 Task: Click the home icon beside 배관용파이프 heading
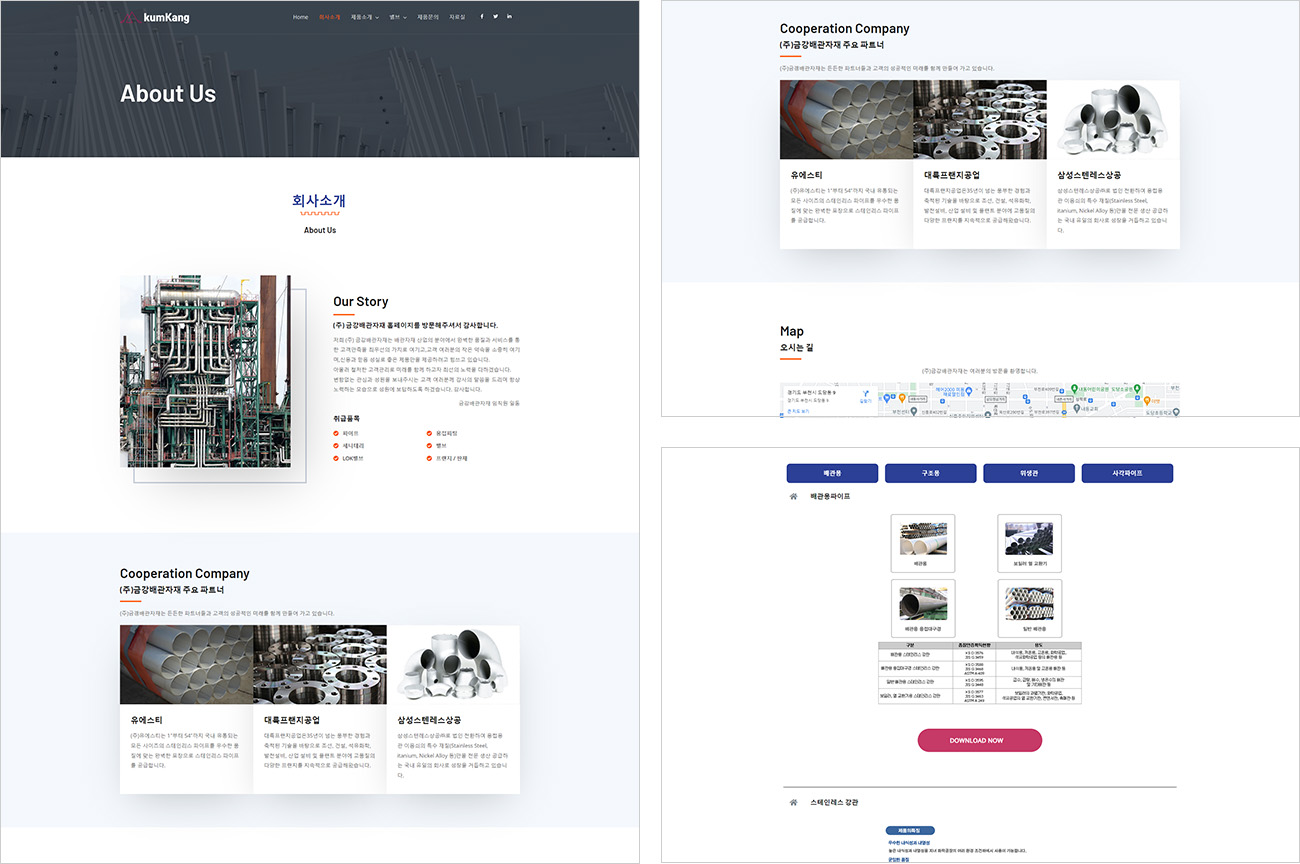794,496
